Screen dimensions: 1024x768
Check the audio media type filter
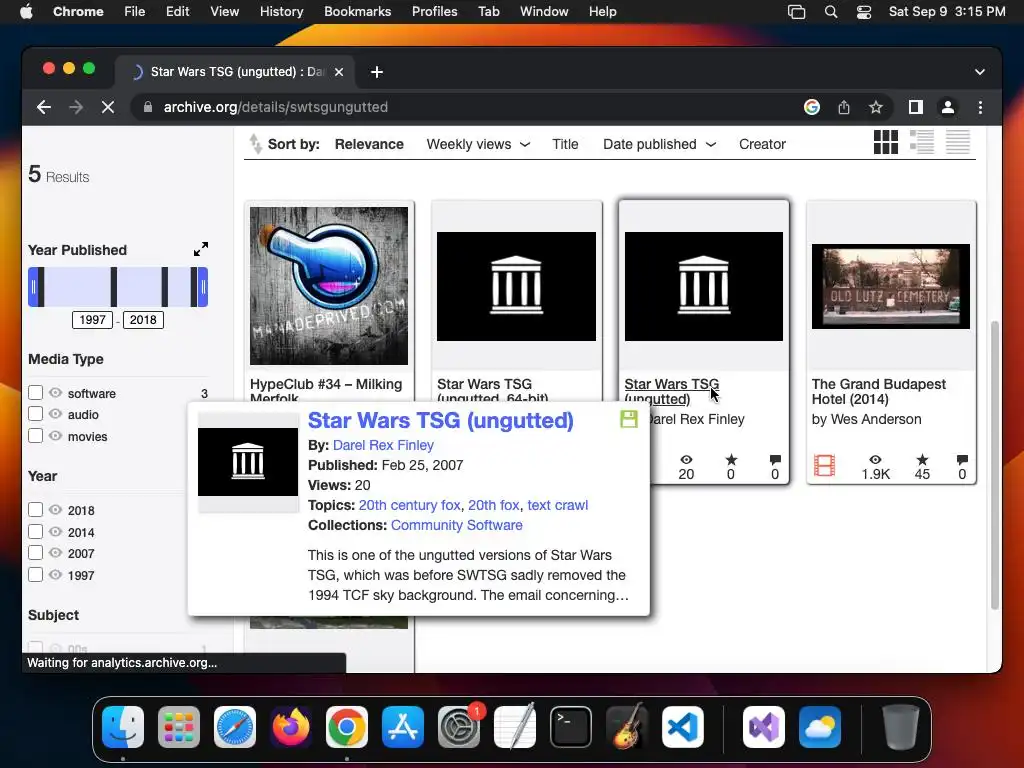[x=35, y=414]
